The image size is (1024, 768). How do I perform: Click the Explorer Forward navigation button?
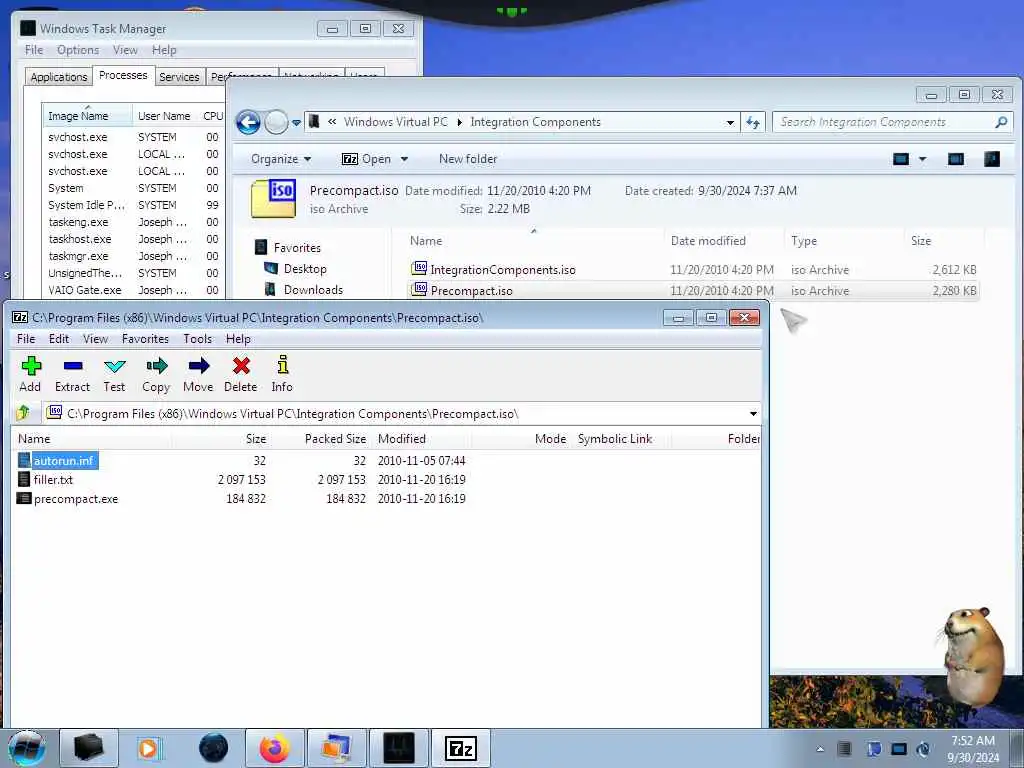tap(276, 122)
